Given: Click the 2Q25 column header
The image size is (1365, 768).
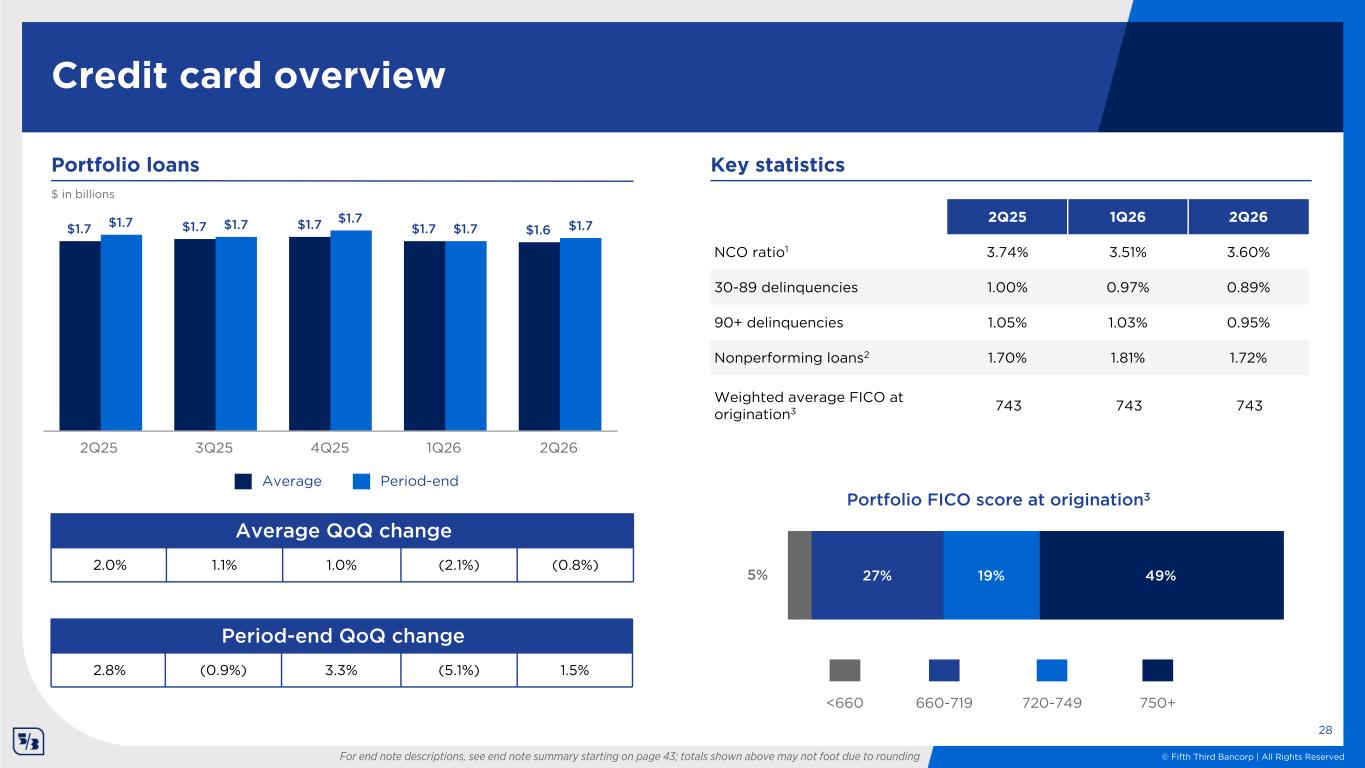Looking at the screenshot, I should coord(1008,216).
